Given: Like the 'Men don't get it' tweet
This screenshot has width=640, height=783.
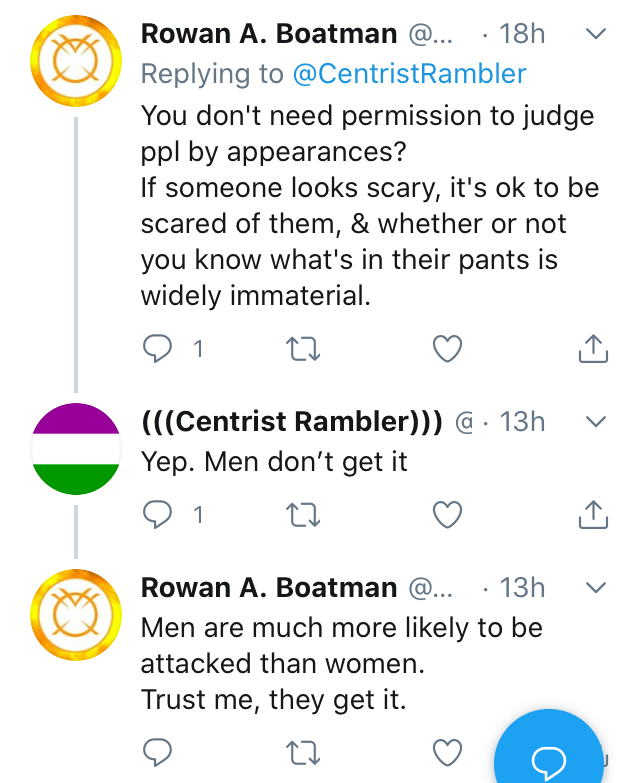Looking at the screenshot, I should (447, 514).
